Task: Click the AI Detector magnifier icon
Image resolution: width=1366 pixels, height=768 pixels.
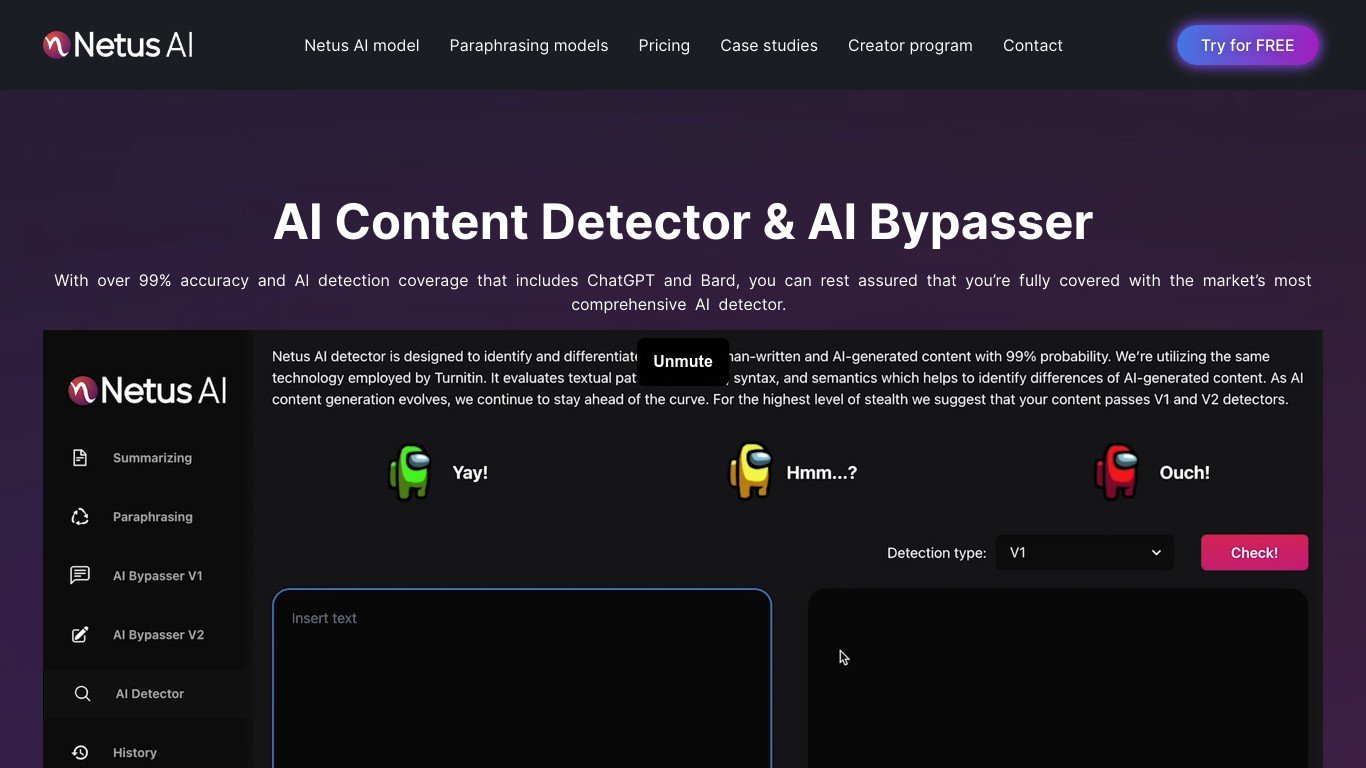Action: pos(82,694)
